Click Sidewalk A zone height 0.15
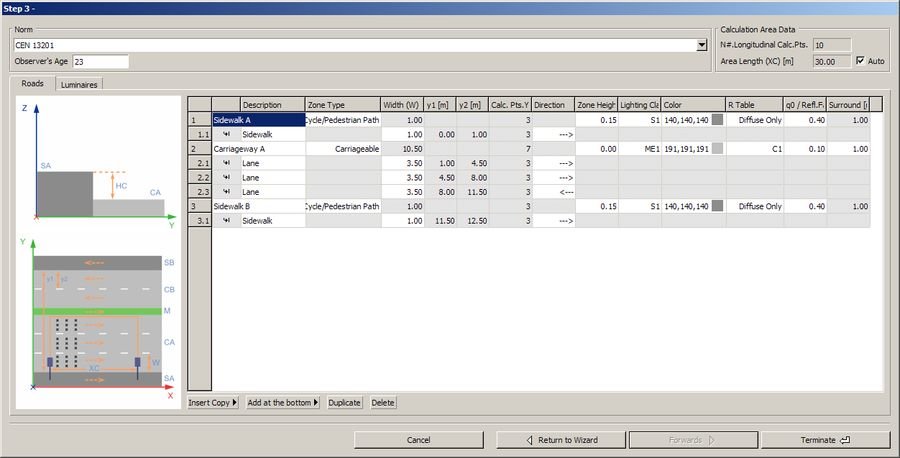 (x=597, y=120)
